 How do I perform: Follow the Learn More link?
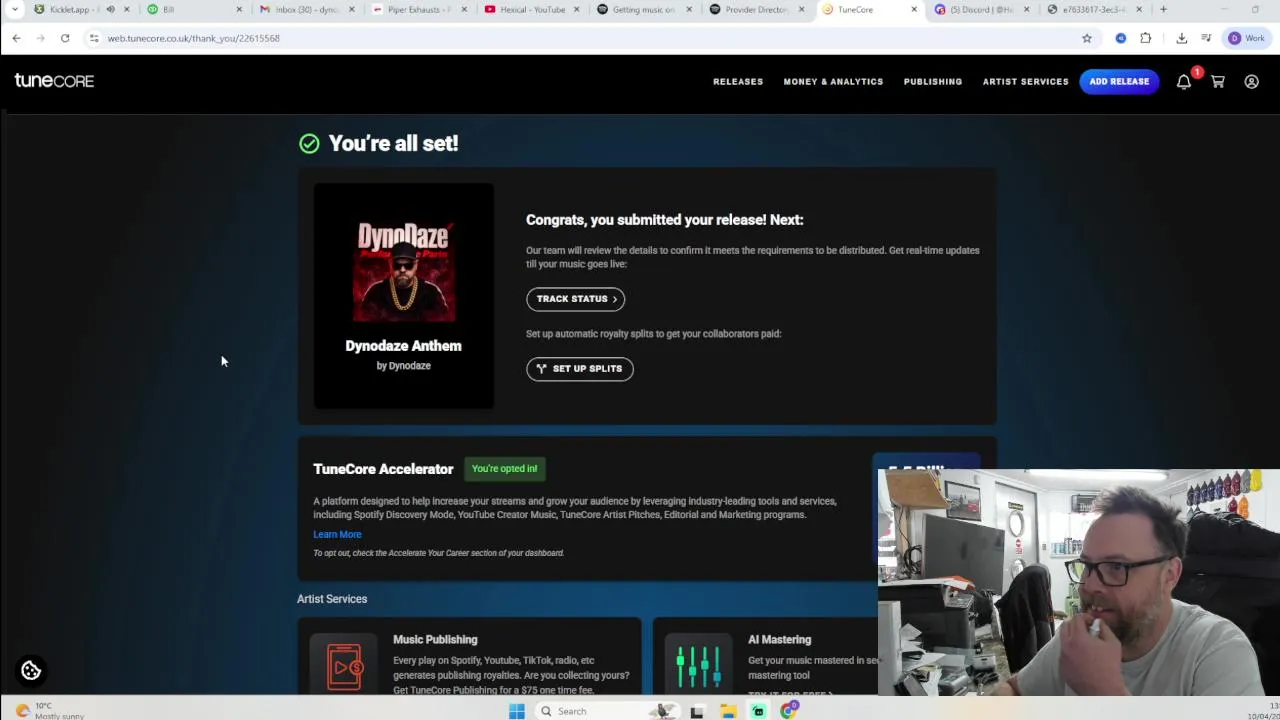click(x=337, y=535)
